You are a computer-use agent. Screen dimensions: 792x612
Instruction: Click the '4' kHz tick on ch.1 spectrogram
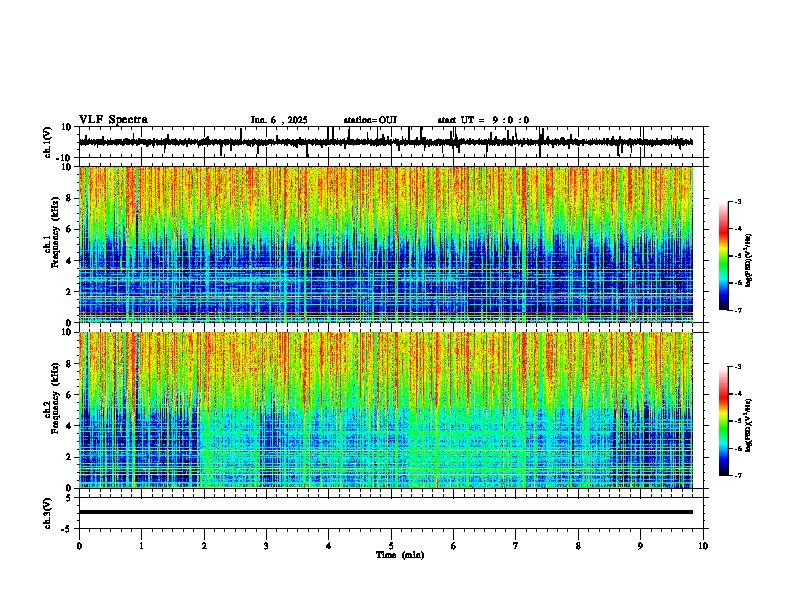pos(70,261)
